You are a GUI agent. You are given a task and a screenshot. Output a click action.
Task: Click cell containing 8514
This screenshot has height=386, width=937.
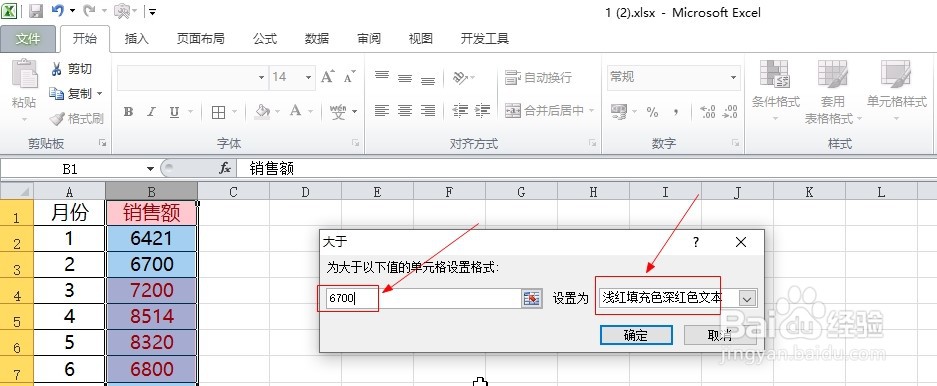click(152, 316)
